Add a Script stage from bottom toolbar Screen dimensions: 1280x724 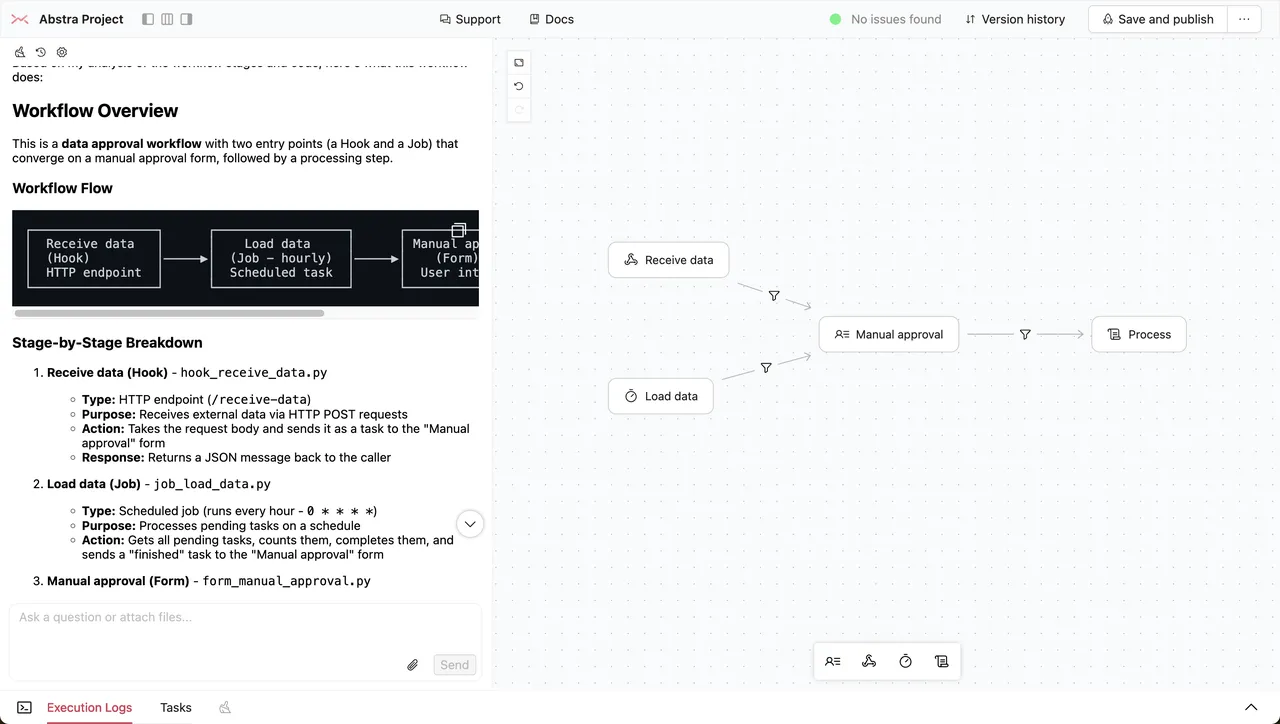(x=941, y=661)
